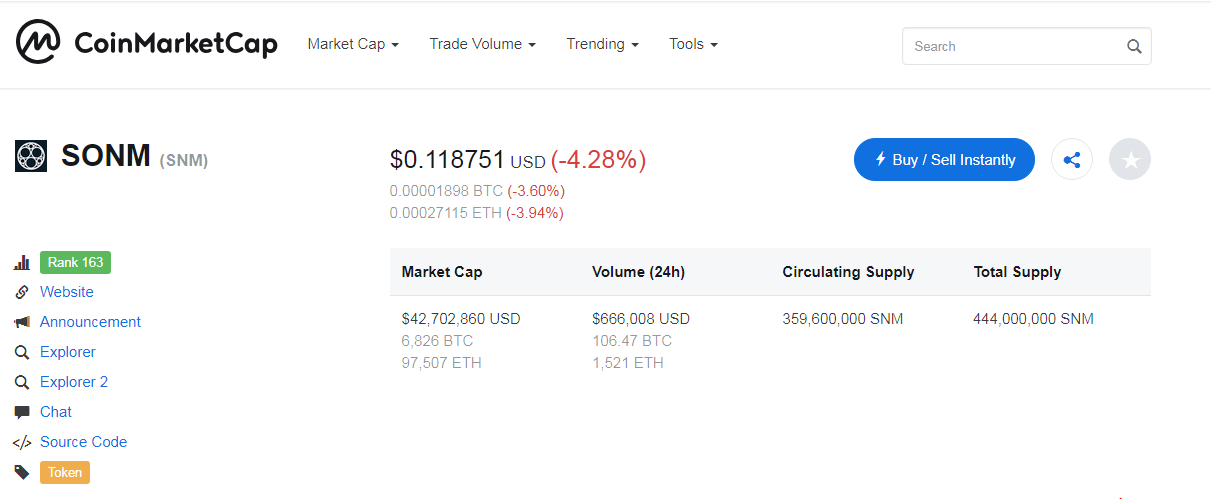Click the chain-link icon beside Website

coord(21,292)
